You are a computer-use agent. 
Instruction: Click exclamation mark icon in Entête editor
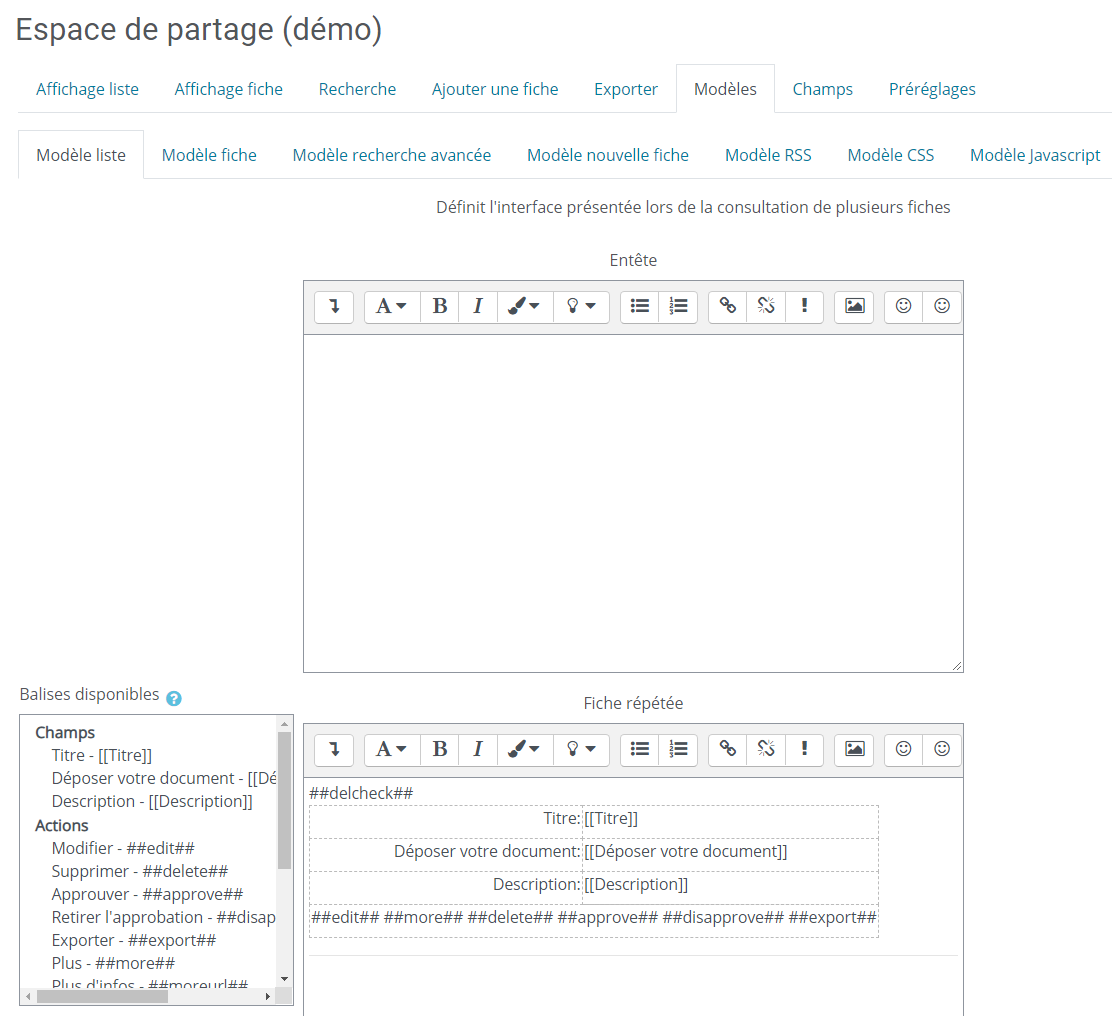pos(804,307)
